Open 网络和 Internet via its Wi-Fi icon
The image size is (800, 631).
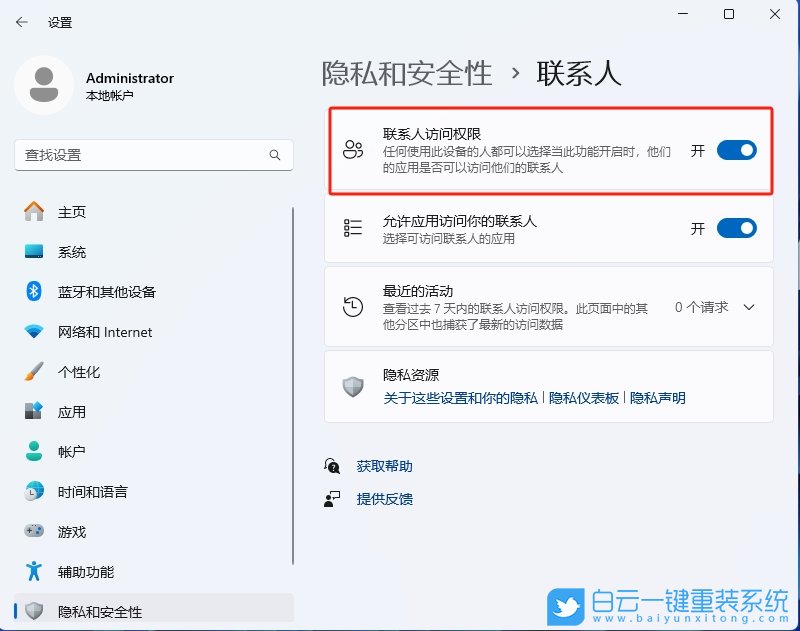(x=36, y=332)
